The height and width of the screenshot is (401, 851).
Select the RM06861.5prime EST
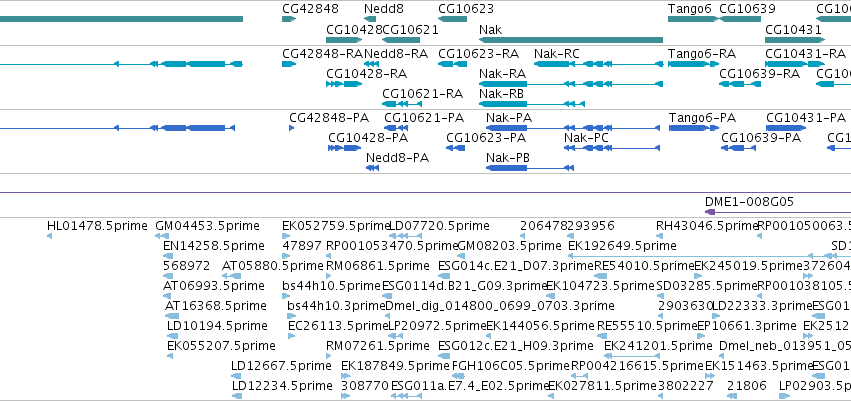point(329,276)
